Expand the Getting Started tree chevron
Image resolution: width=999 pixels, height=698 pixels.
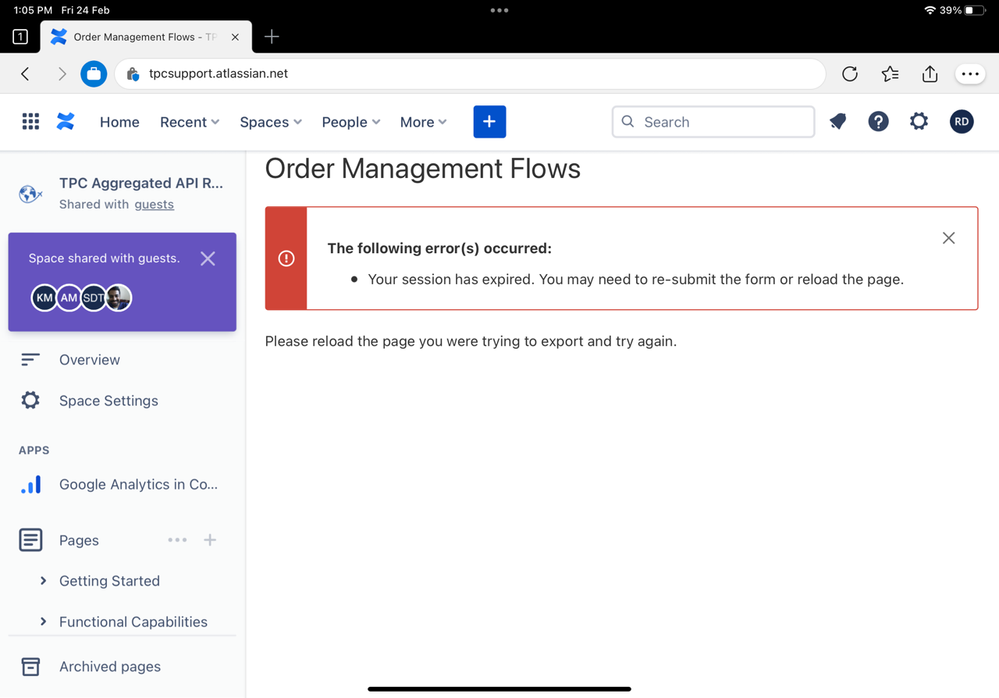coord(43,580)
